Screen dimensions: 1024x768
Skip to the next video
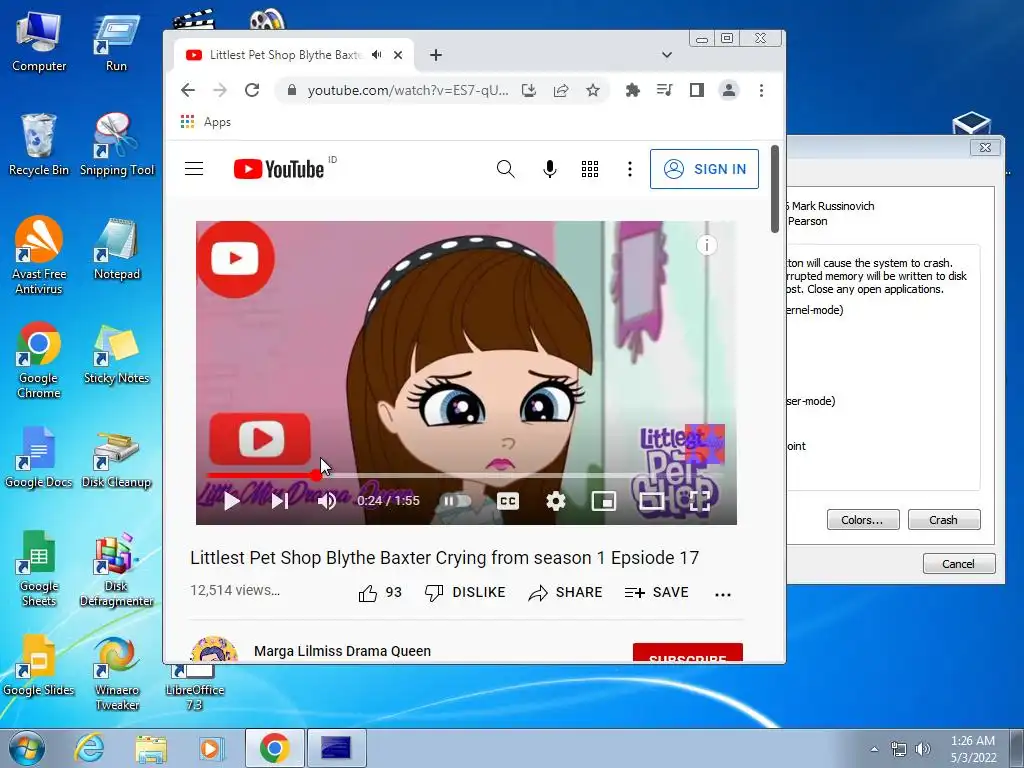[x=280, y=501]
